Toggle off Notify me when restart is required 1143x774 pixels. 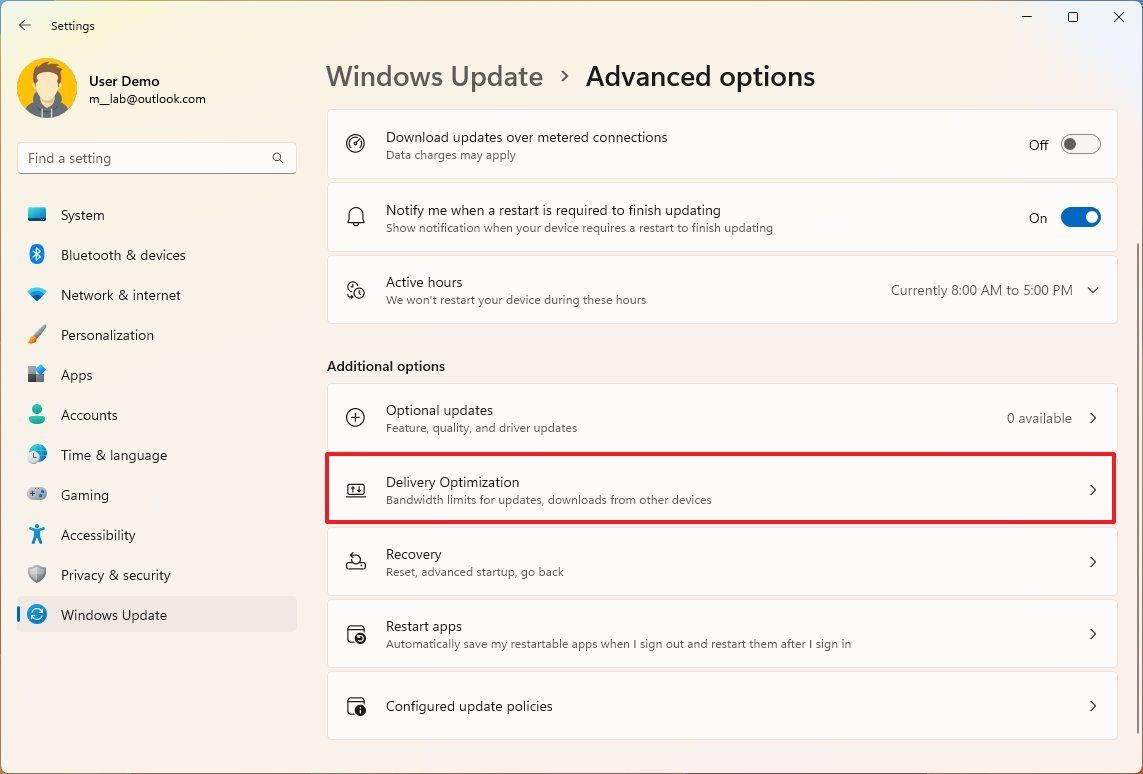click(x=1081, y=217)
